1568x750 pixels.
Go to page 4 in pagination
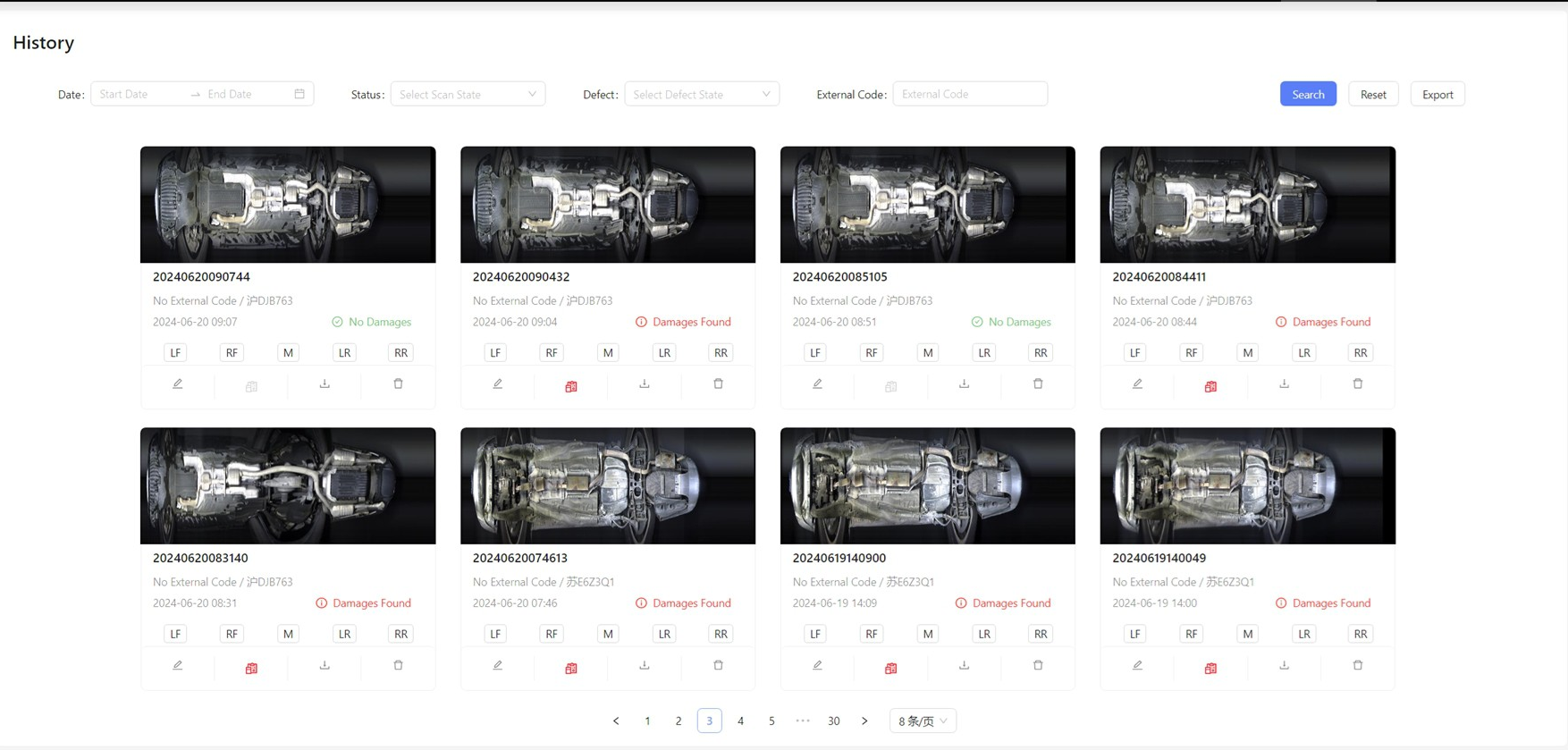(x=740, y=721)
